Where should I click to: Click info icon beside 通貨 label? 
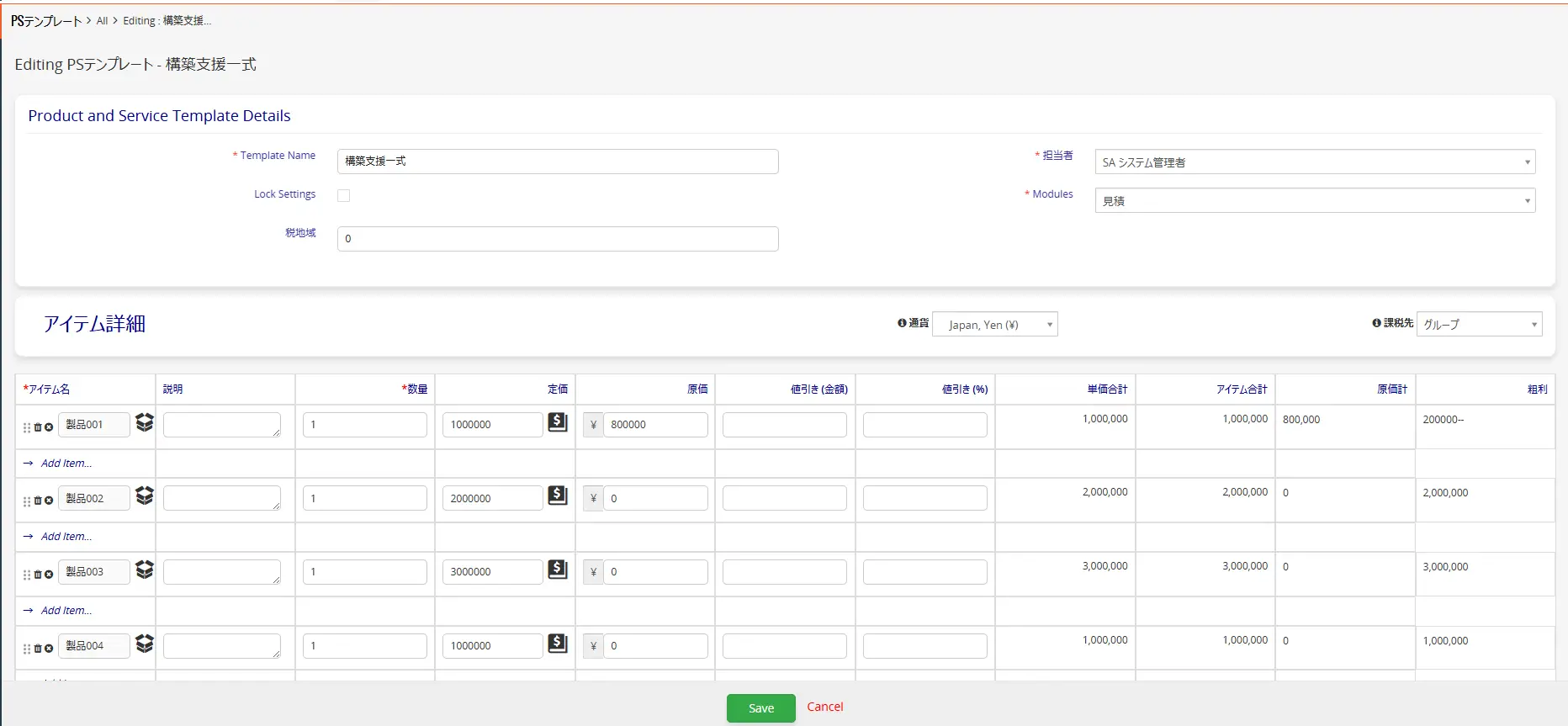[902, 323]
